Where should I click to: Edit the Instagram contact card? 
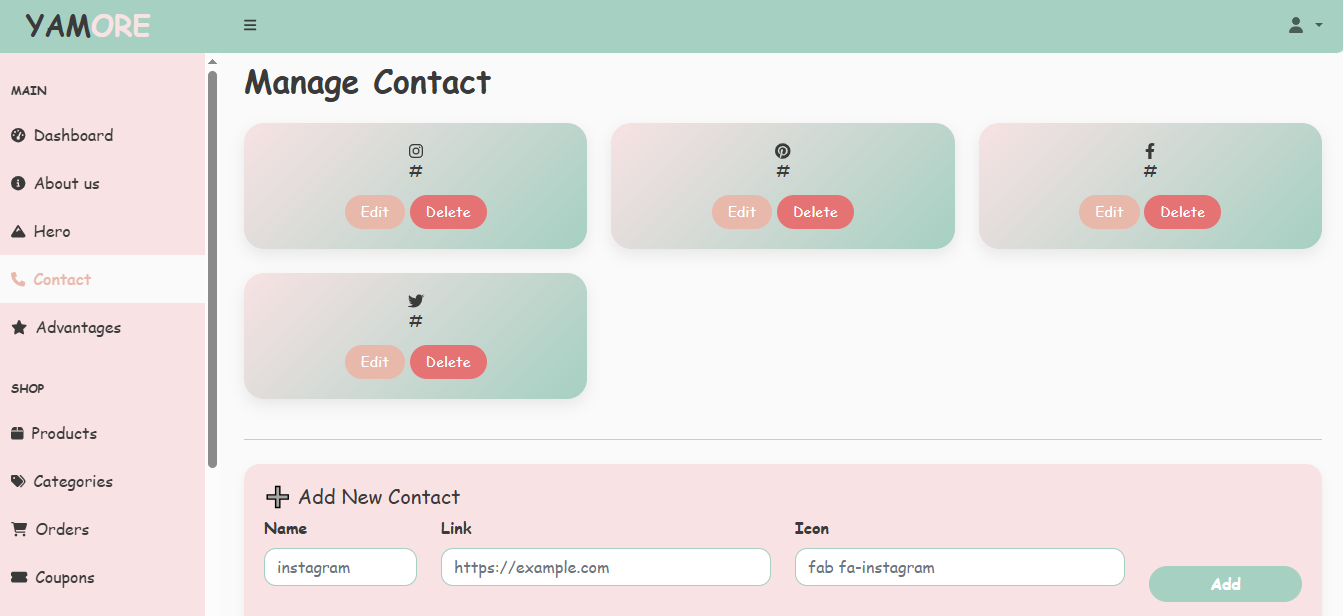(x=375, y=212)
